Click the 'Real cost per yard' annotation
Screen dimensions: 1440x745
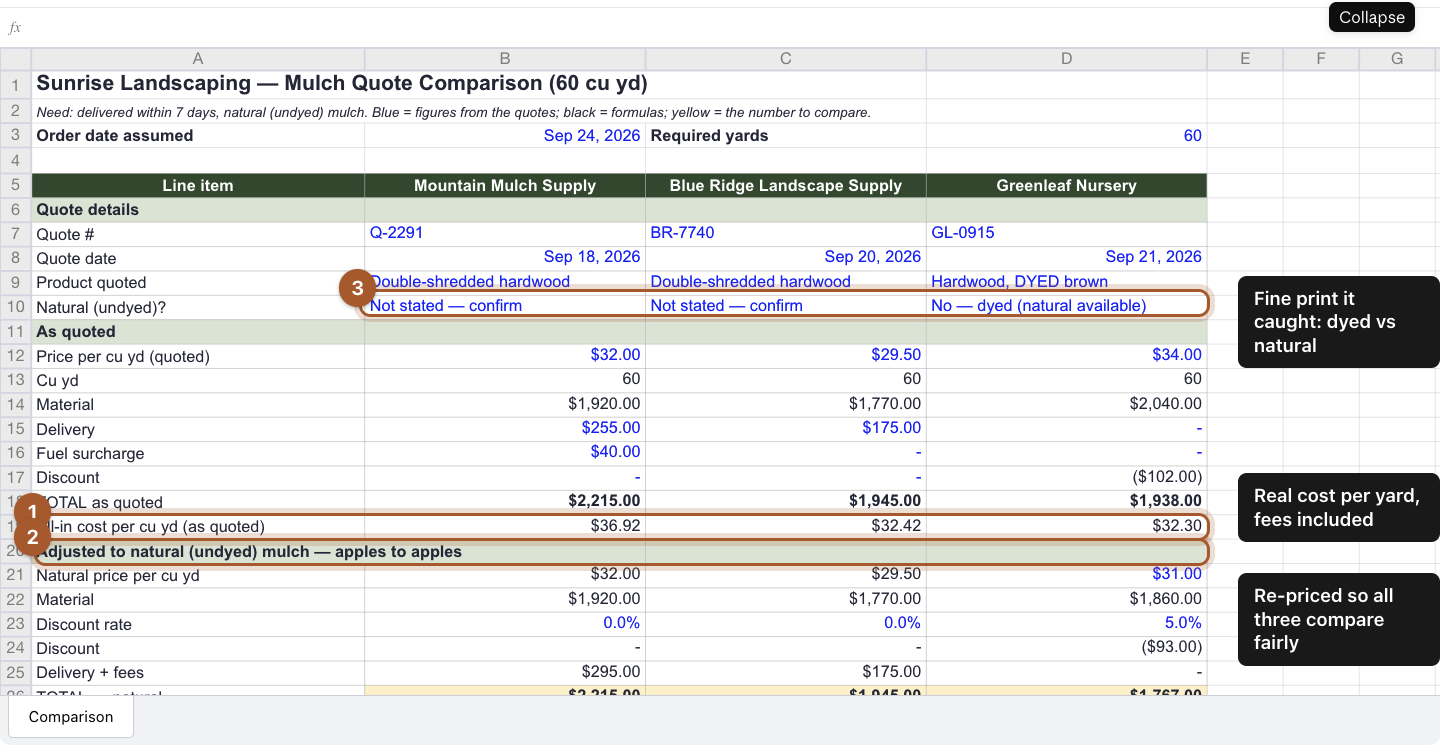click(1339, 507)
